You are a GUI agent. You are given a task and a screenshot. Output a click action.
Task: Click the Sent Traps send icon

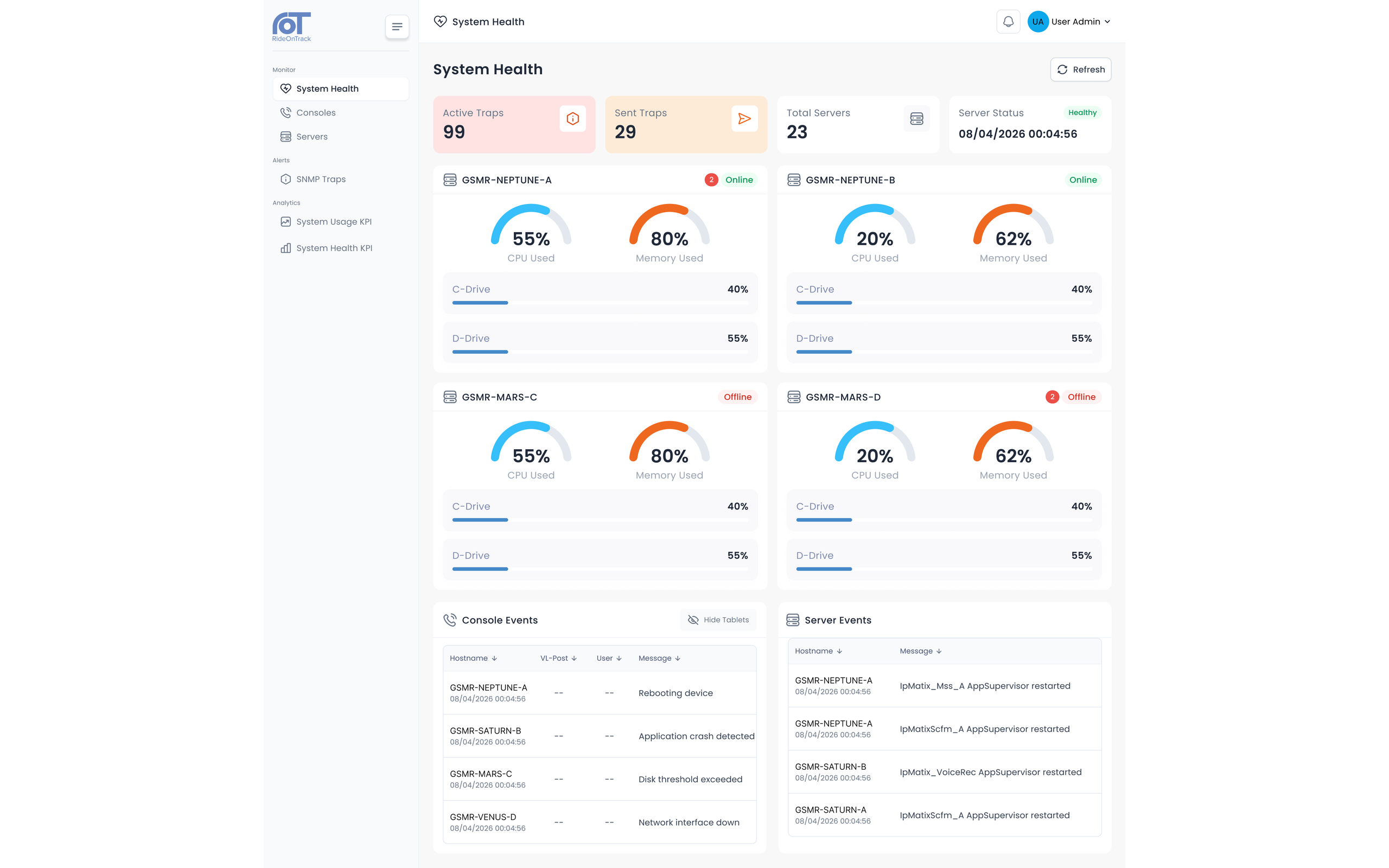click(744, 119)
